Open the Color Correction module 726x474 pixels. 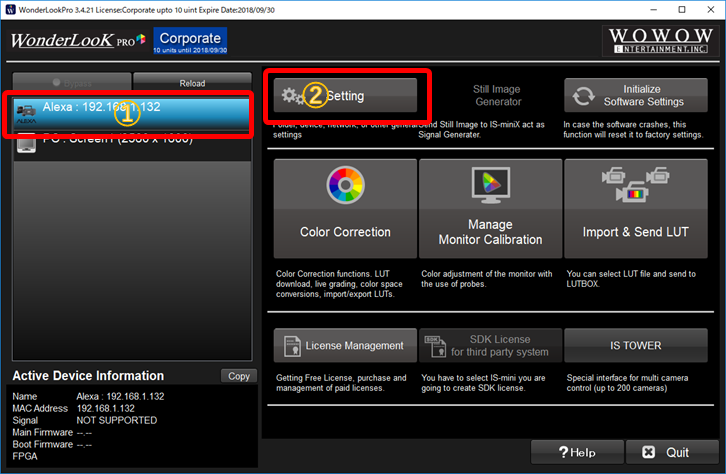345,208
